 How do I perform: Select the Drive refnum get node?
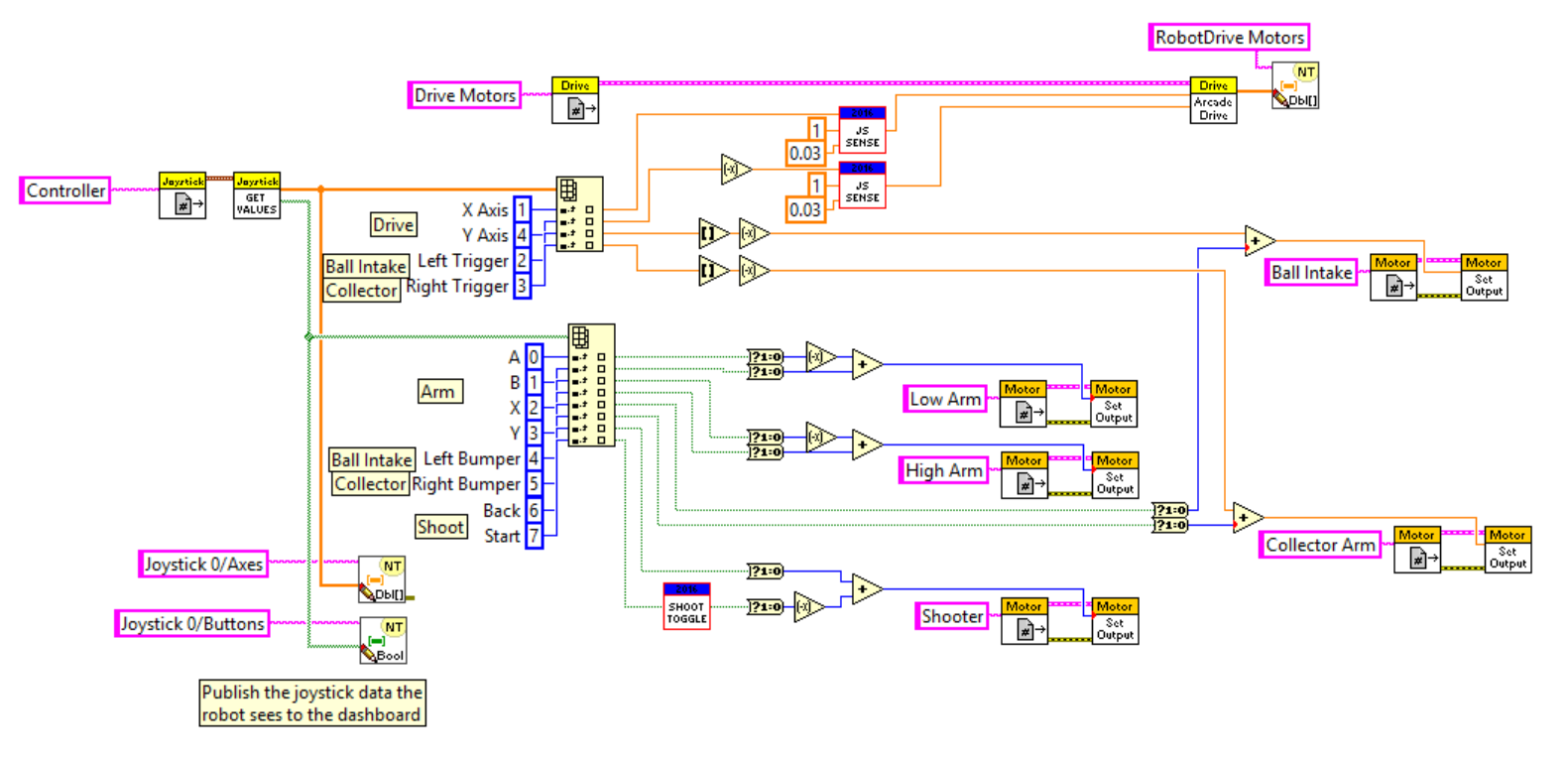[575, 100]
